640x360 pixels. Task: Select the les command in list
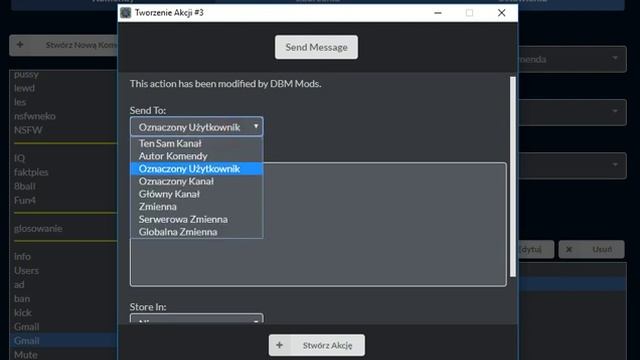20,102
